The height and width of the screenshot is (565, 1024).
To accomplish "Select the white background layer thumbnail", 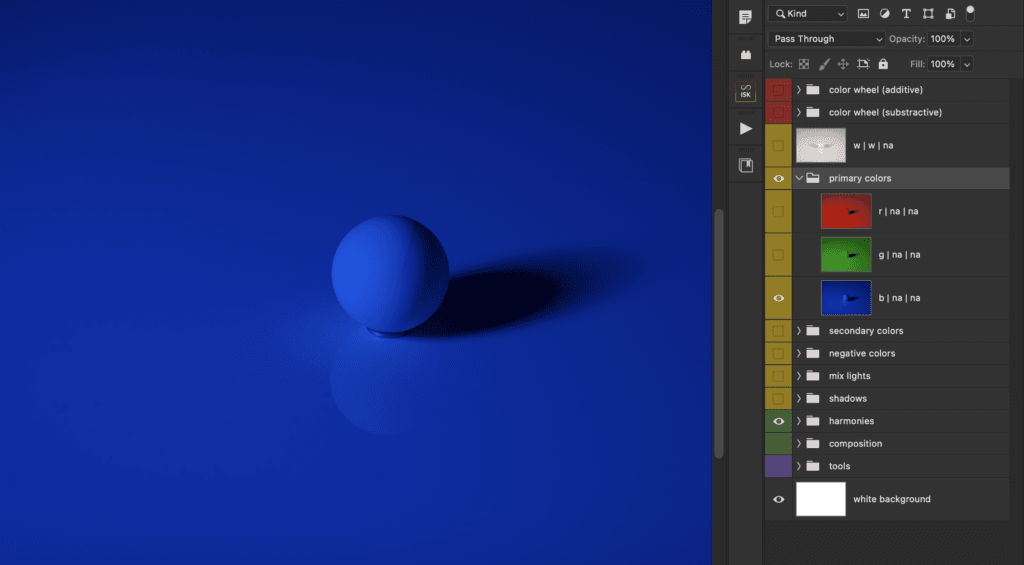I will coord(821,499).
